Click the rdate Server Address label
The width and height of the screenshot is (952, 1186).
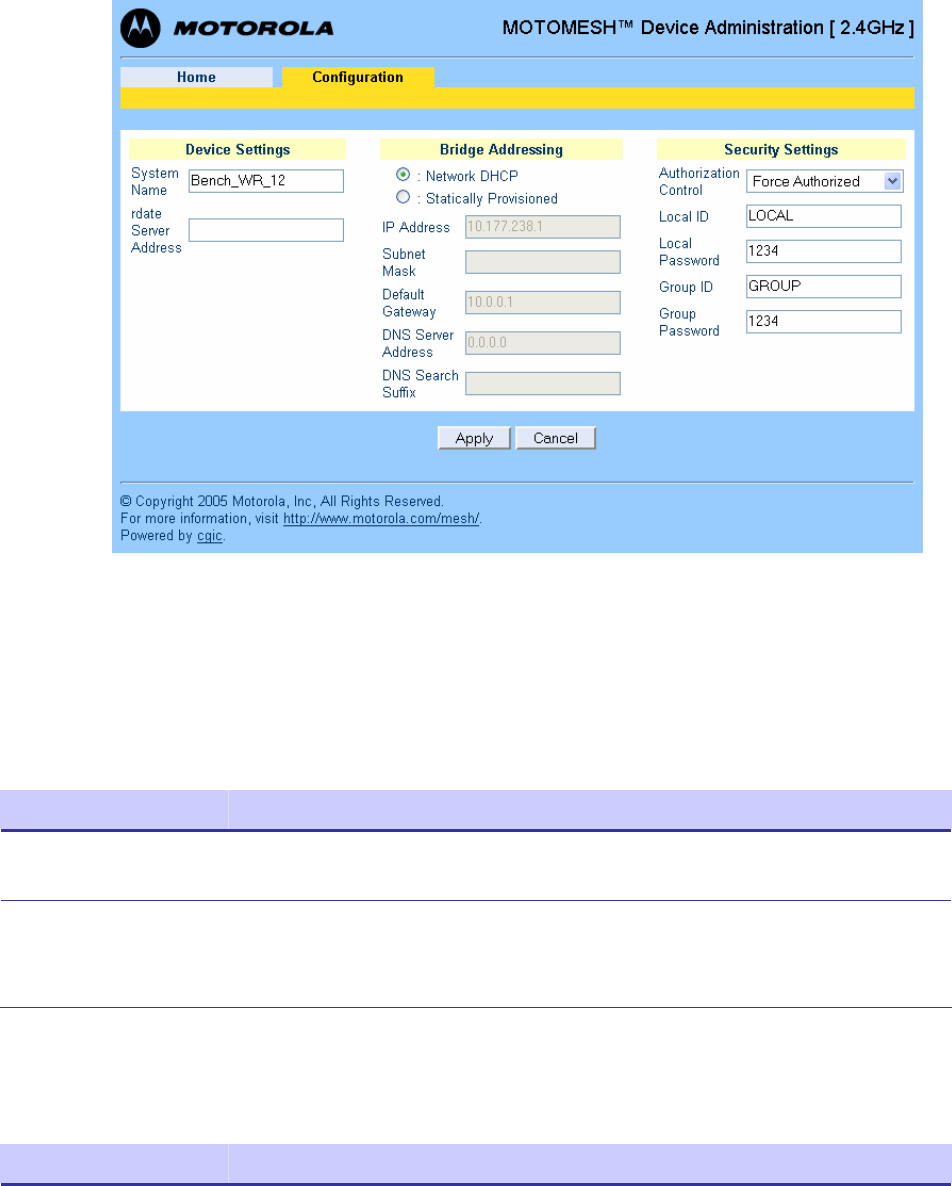pos(156,231)
